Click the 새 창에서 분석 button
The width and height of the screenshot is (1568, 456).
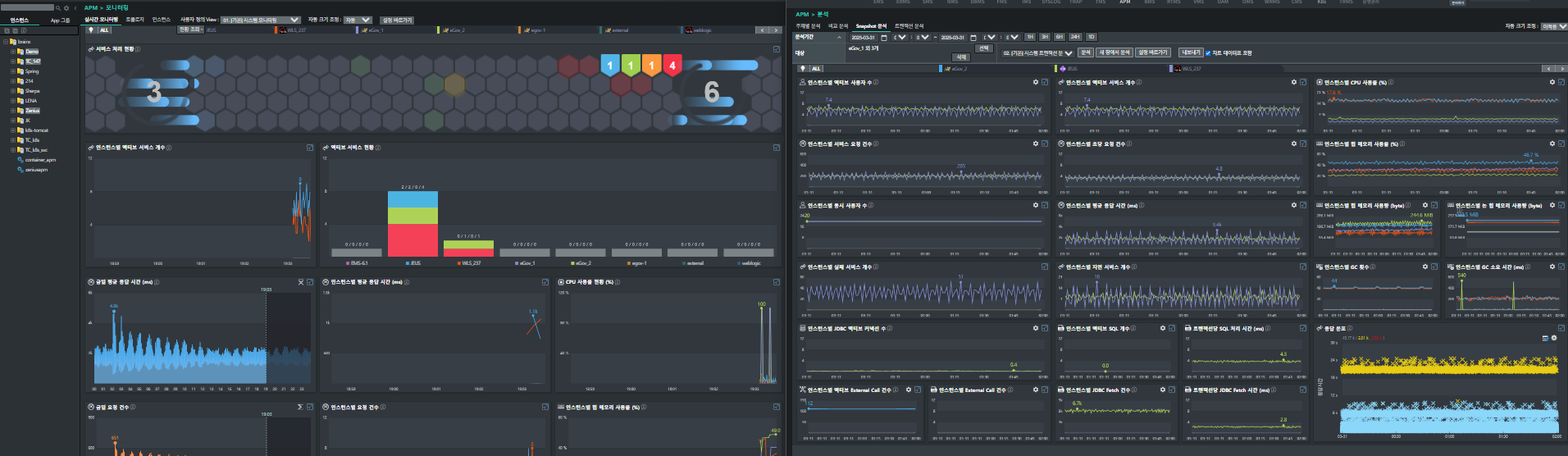tap(1114, 52)
